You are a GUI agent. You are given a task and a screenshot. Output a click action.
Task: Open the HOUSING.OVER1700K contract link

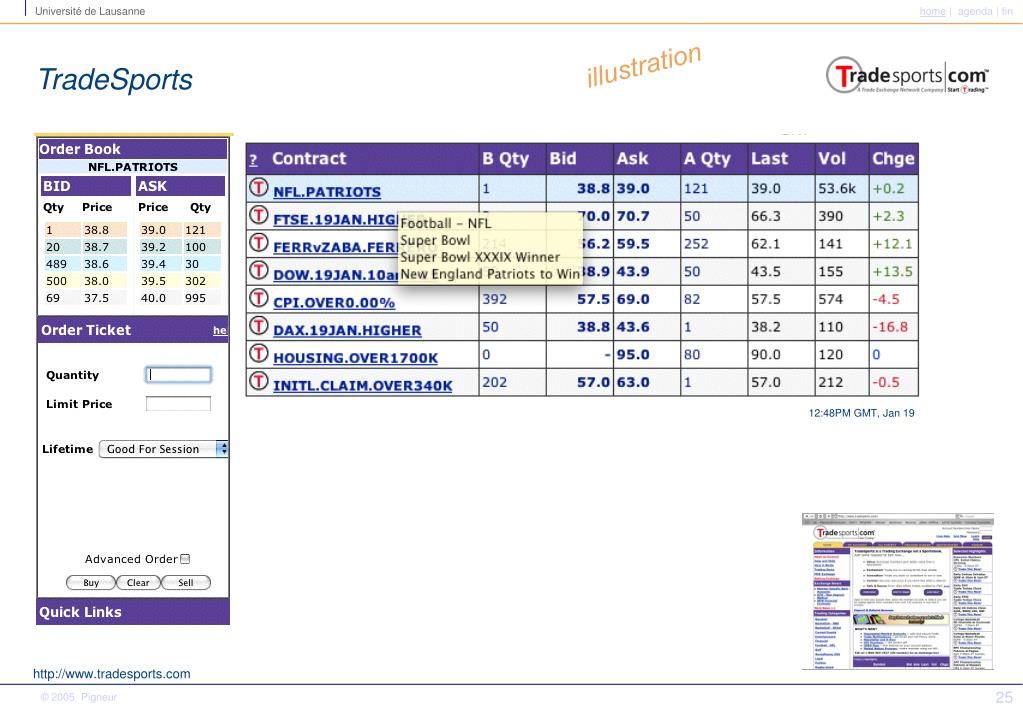(x=356, y=358)
